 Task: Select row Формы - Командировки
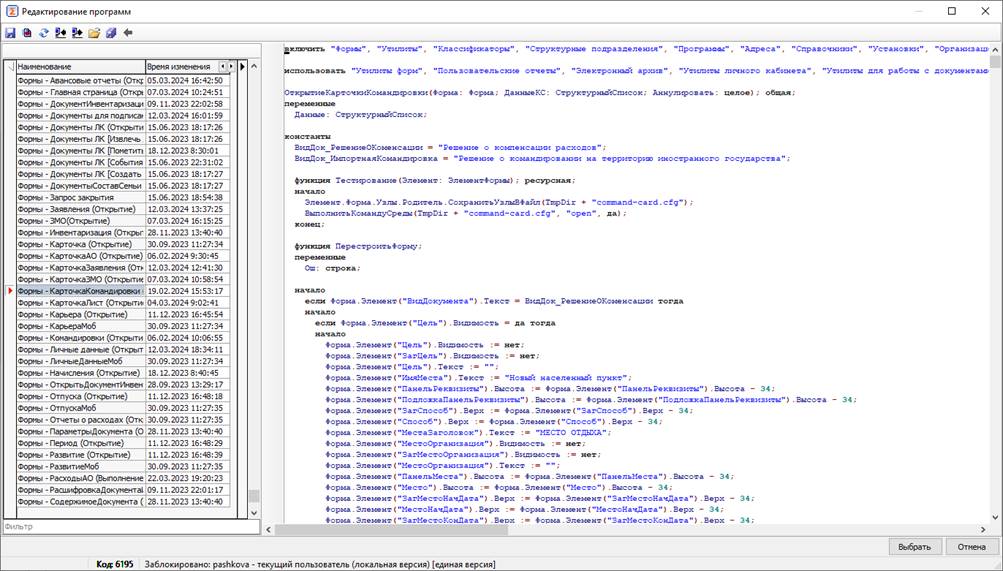tap(123, 338)
